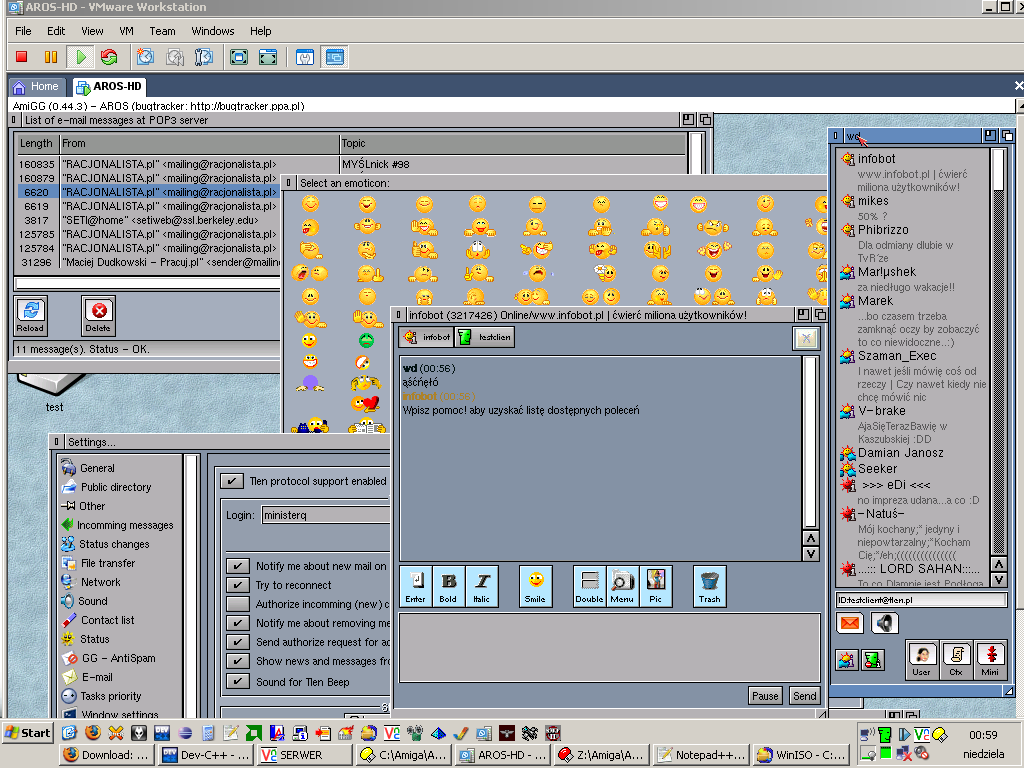Click the VMware Suspend pause icon
This screenshot has width=1024, height=768.
pyautogui.click(x=50, y=57)
